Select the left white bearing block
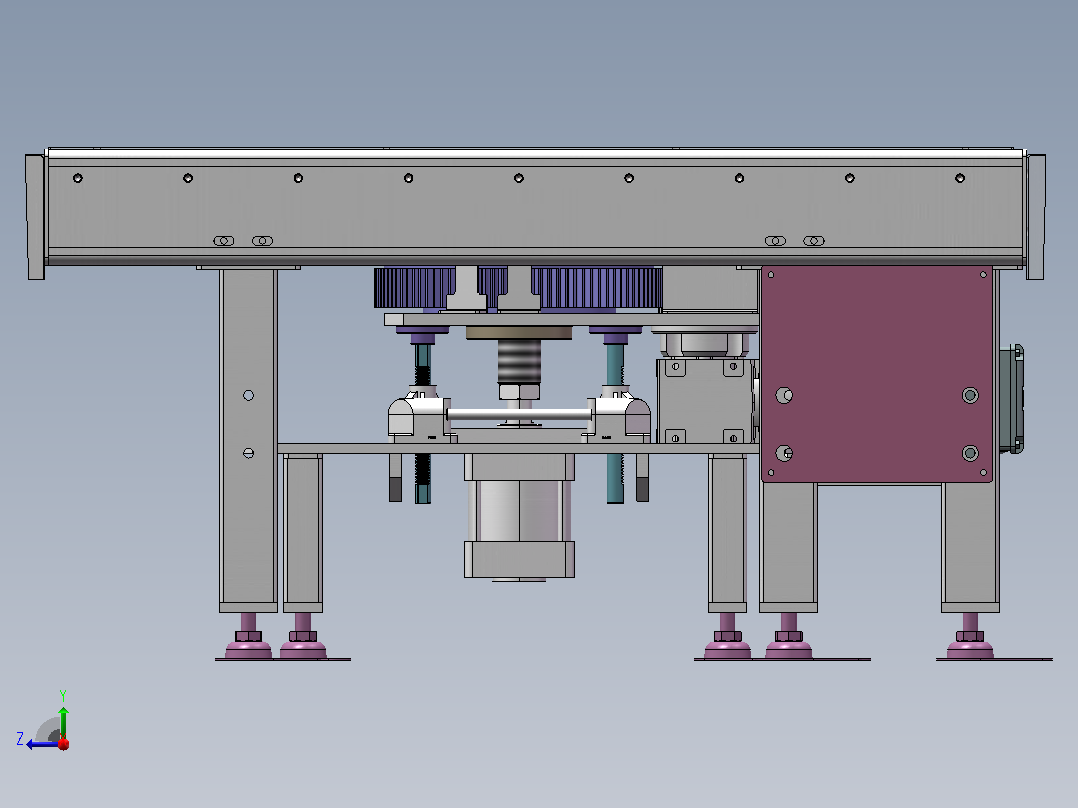 pyautogui.click(x=419, y=416)
